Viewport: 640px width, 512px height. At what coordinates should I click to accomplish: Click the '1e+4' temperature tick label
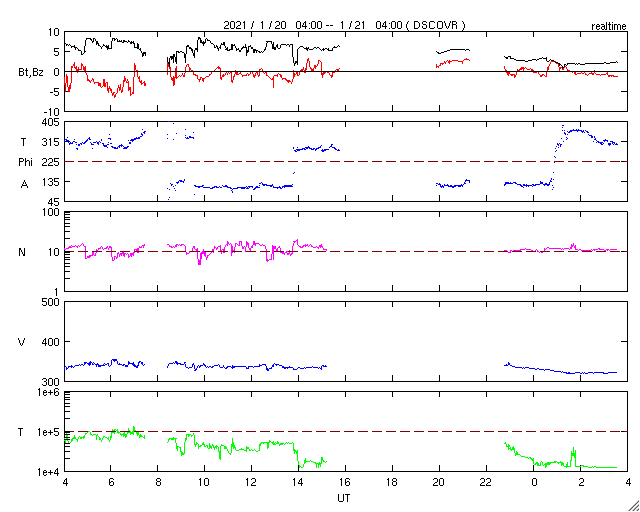pyautogui.click(x=50, y=472)
